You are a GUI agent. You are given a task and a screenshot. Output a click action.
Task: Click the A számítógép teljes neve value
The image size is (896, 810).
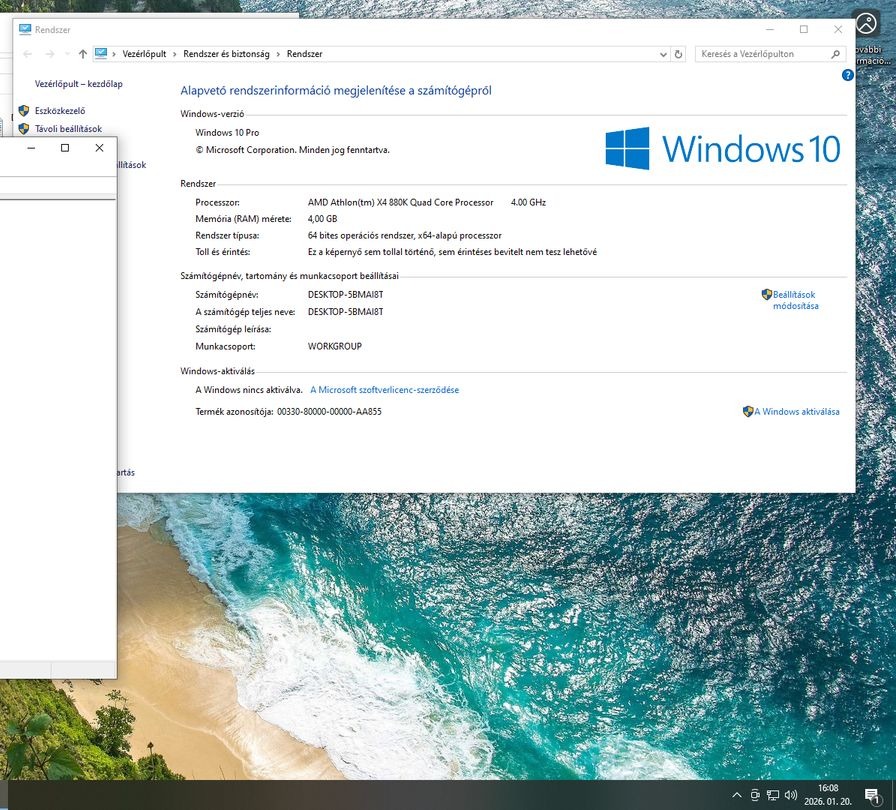click(x=345, y=312)
